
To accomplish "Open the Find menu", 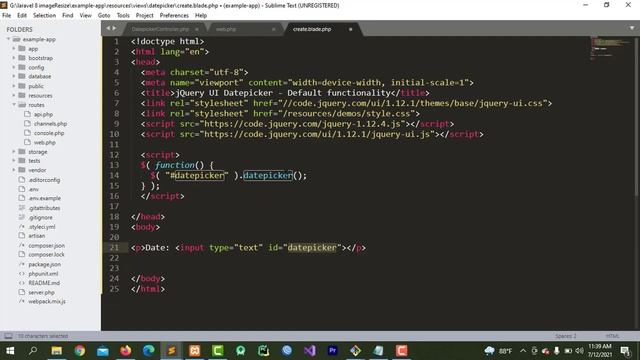I will [67, 16].
